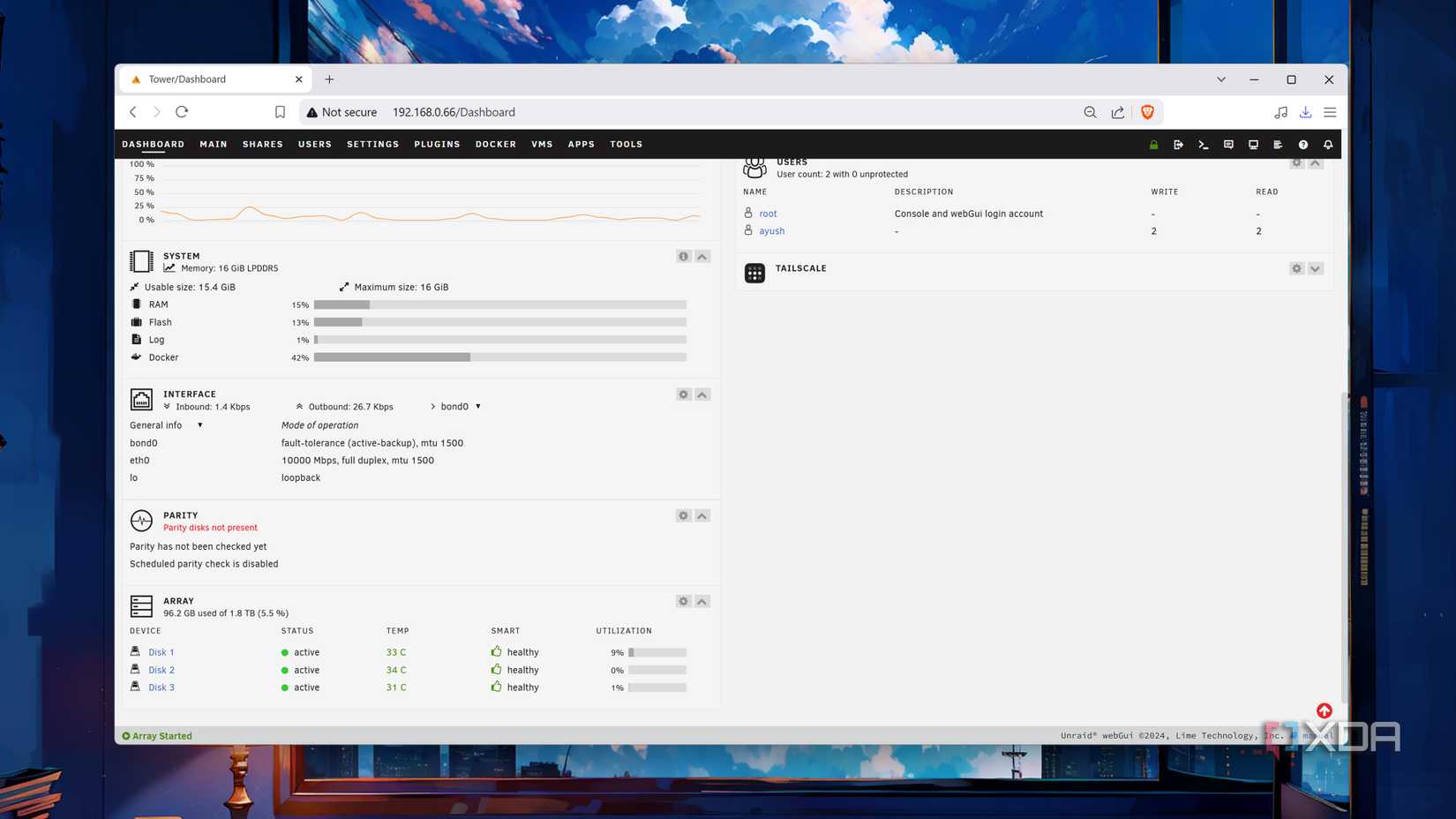Bookmark this page with bookmark icon
1456x819 pixels.
280,112
